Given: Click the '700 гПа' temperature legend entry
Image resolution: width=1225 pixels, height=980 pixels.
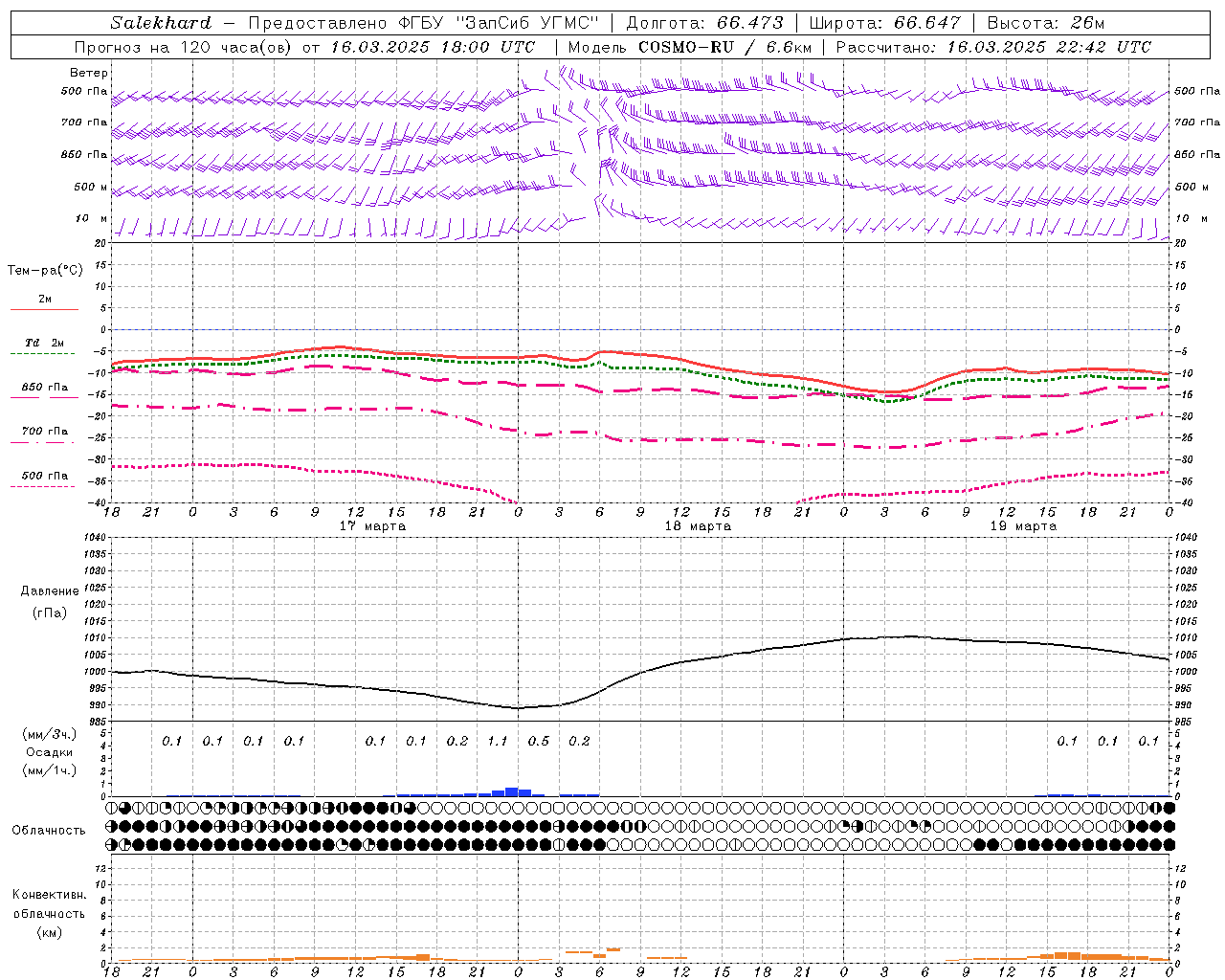Looking at the screenshot, I should pyautogui.click(x=45, y=432).
